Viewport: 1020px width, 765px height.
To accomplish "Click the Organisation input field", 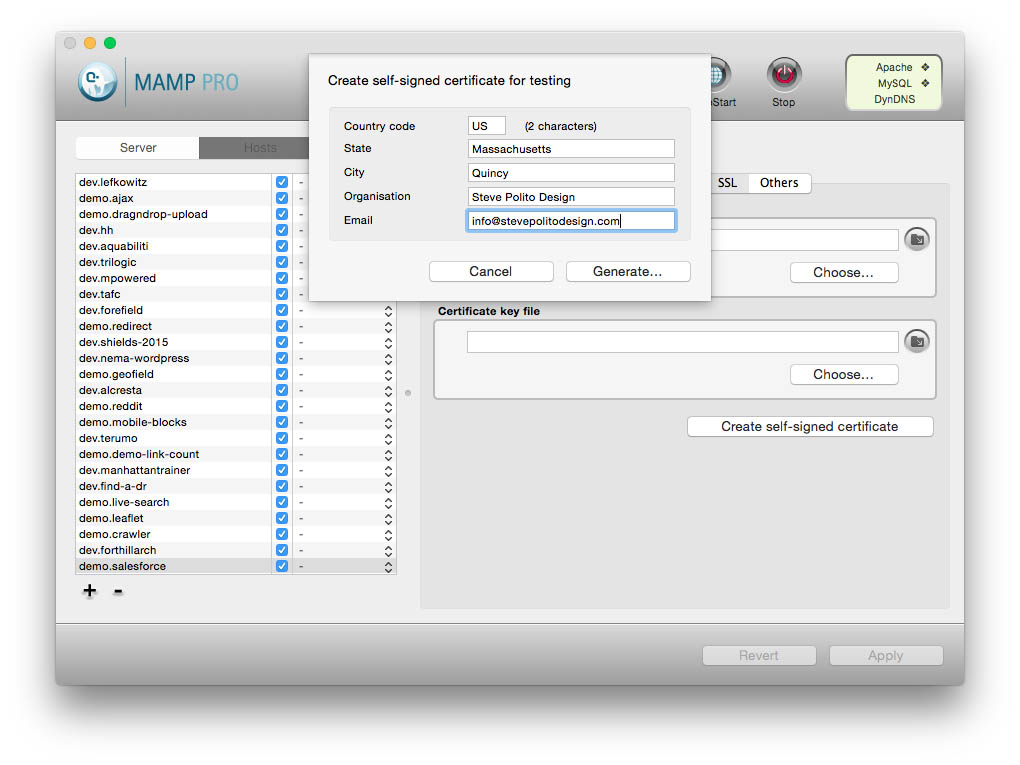I will [x=571, y=196].
